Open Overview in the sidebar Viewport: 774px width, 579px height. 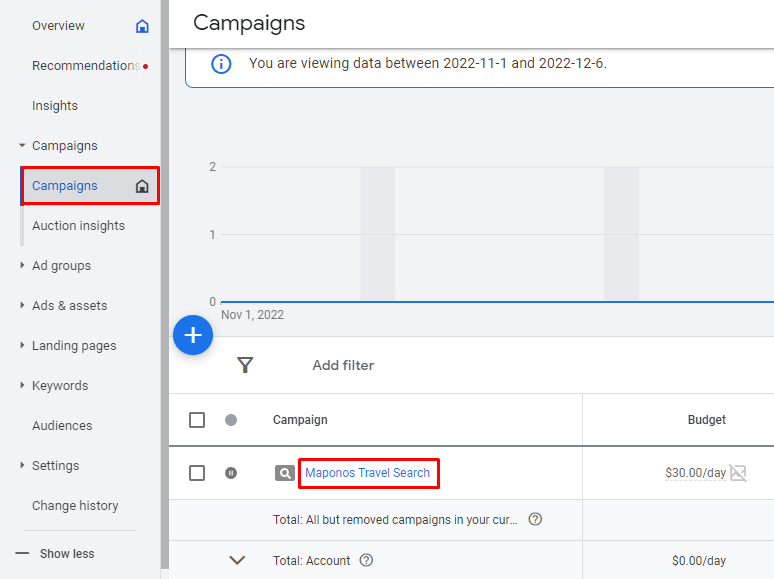coord(58,26)
